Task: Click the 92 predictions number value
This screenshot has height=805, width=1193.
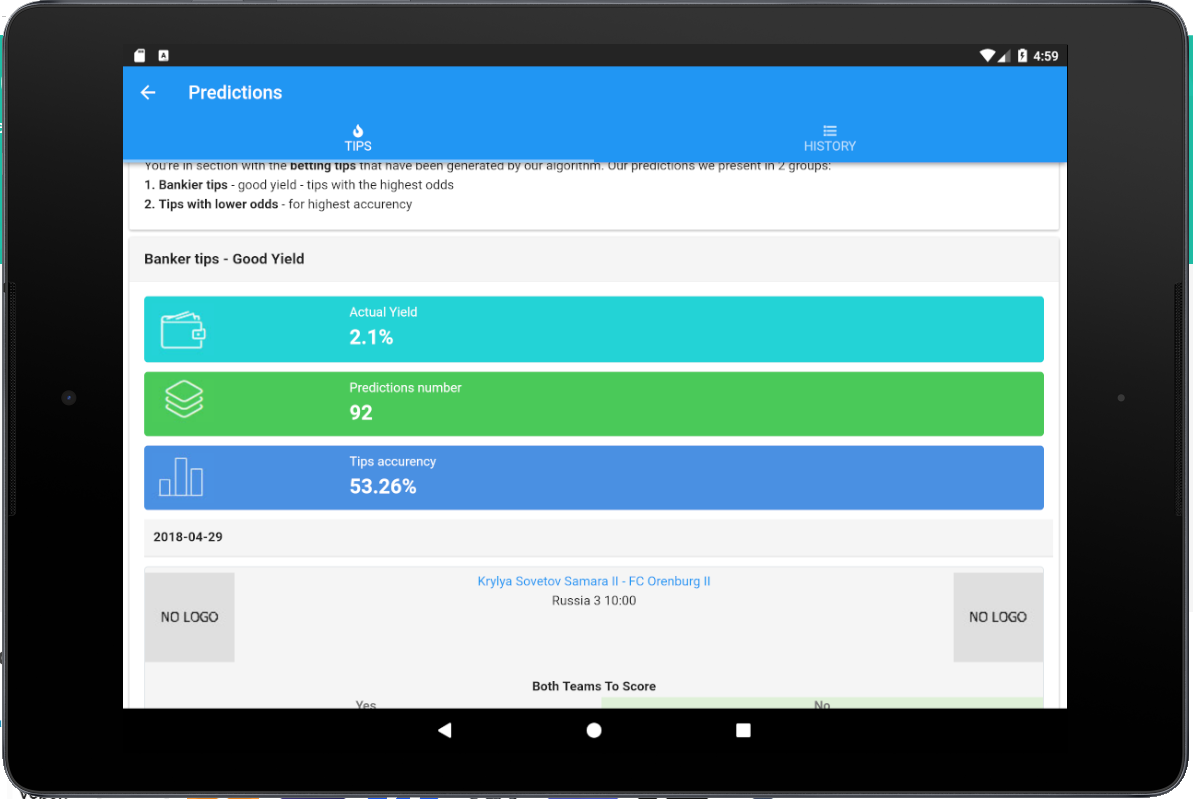Action: tap(361, 412)
